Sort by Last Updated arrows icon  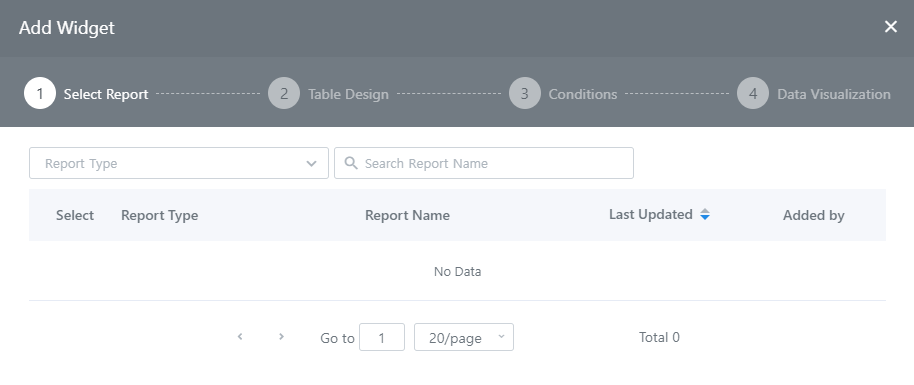click(x=705, y=214)
